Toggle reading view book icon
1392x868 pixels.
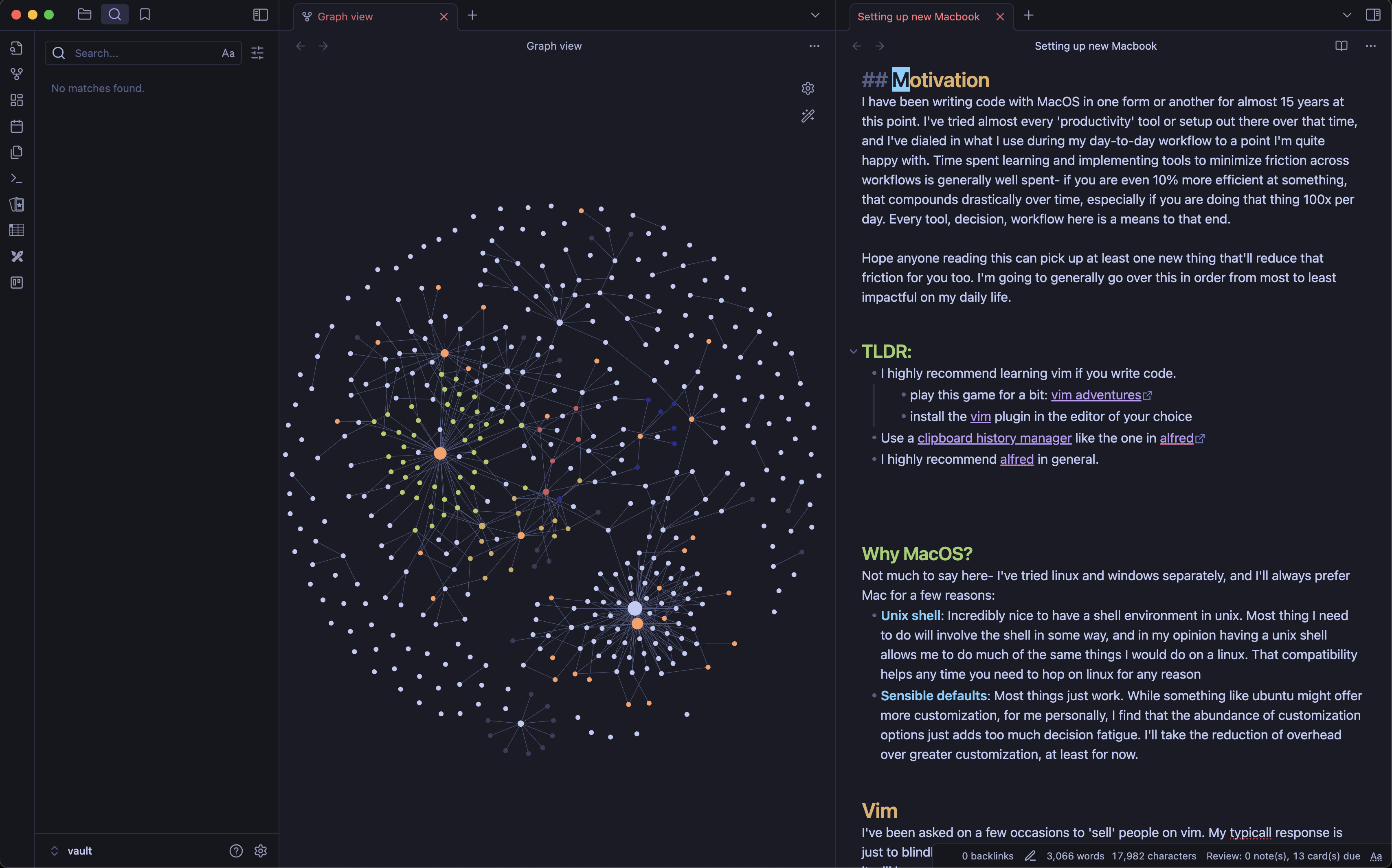click(x=1341, y=46)
